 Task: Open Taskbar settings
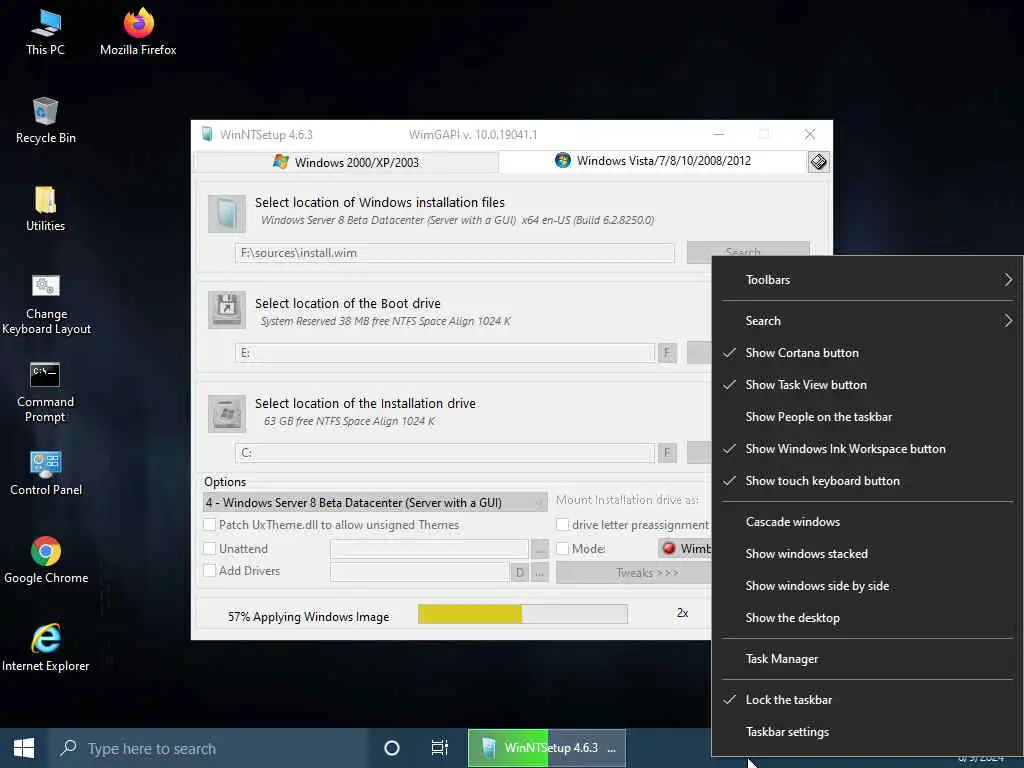(x=867, y=731)
